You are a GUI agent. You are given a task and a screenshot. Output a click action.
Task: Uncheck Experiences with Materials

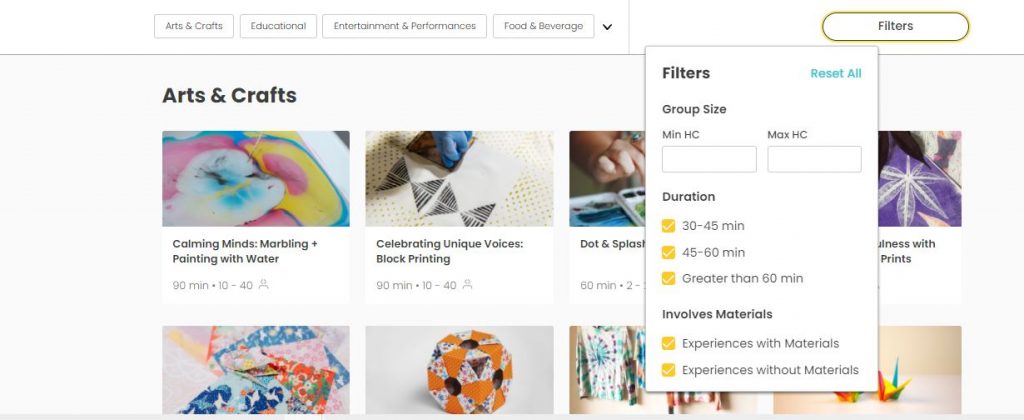point(668,344)
